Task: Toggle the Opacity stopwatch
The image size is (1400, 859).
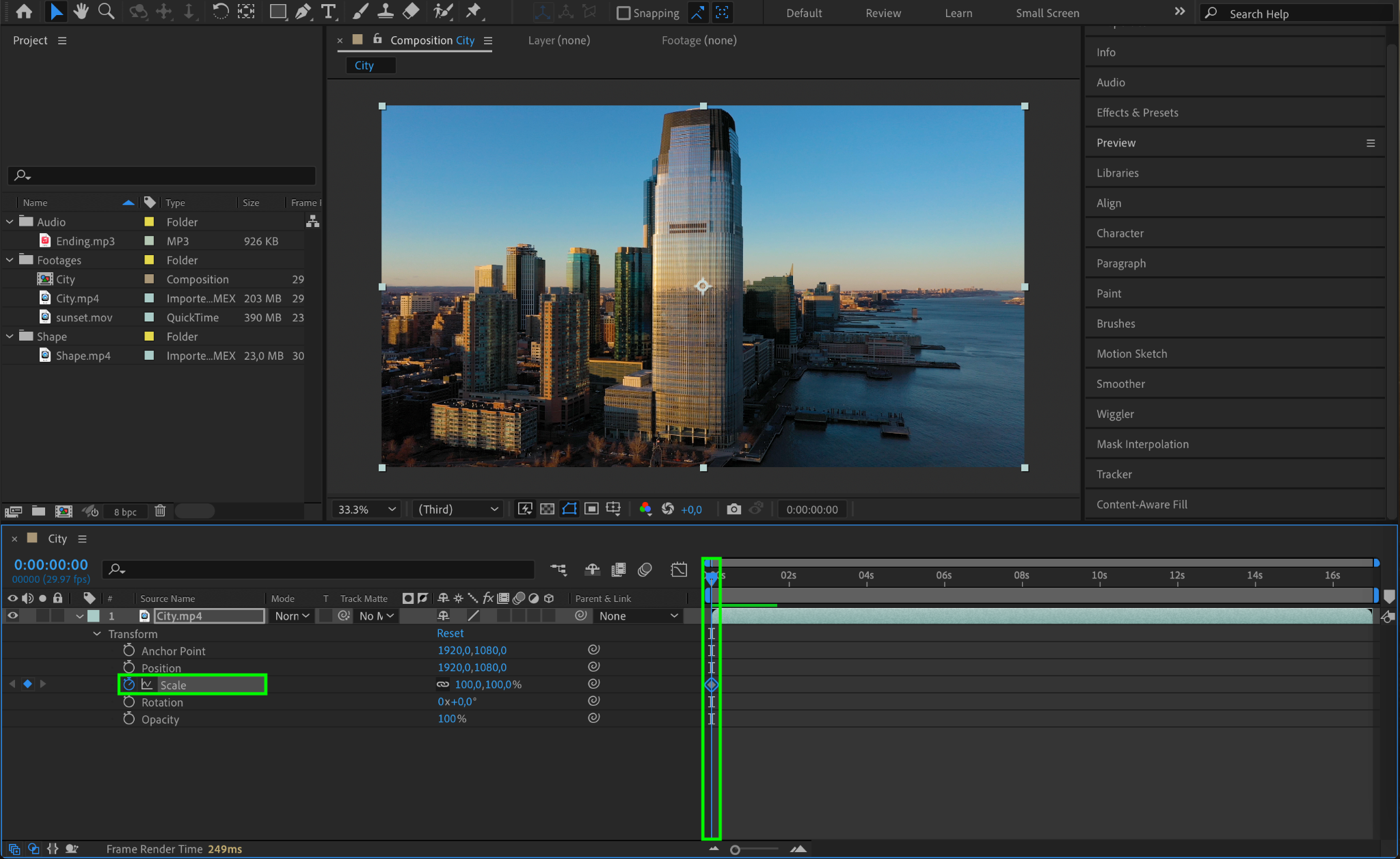Action: coord(129,719)
